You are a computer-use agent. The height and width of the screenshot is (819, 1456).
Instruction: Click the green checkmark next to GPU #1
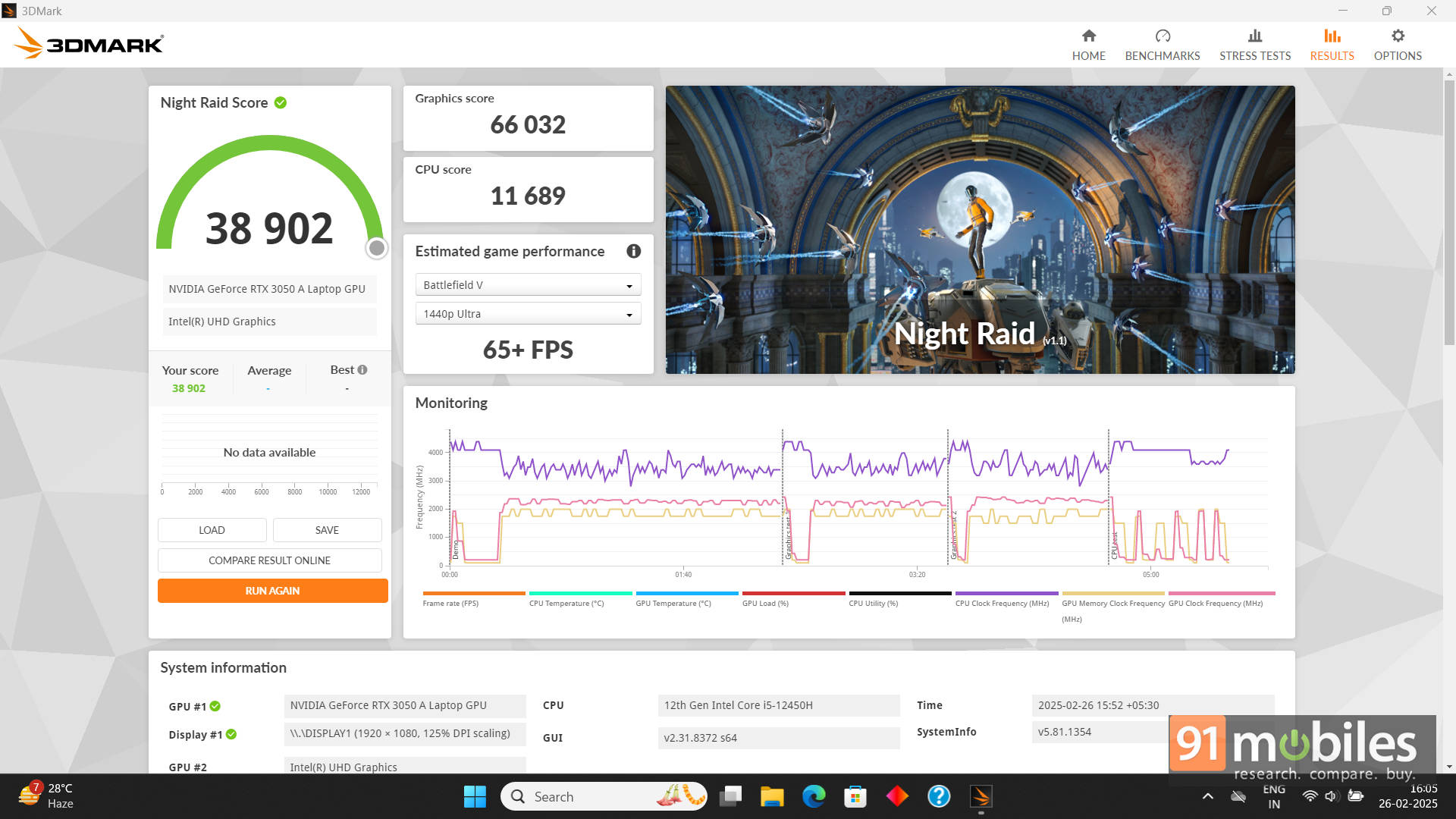(x=215, y=706)
